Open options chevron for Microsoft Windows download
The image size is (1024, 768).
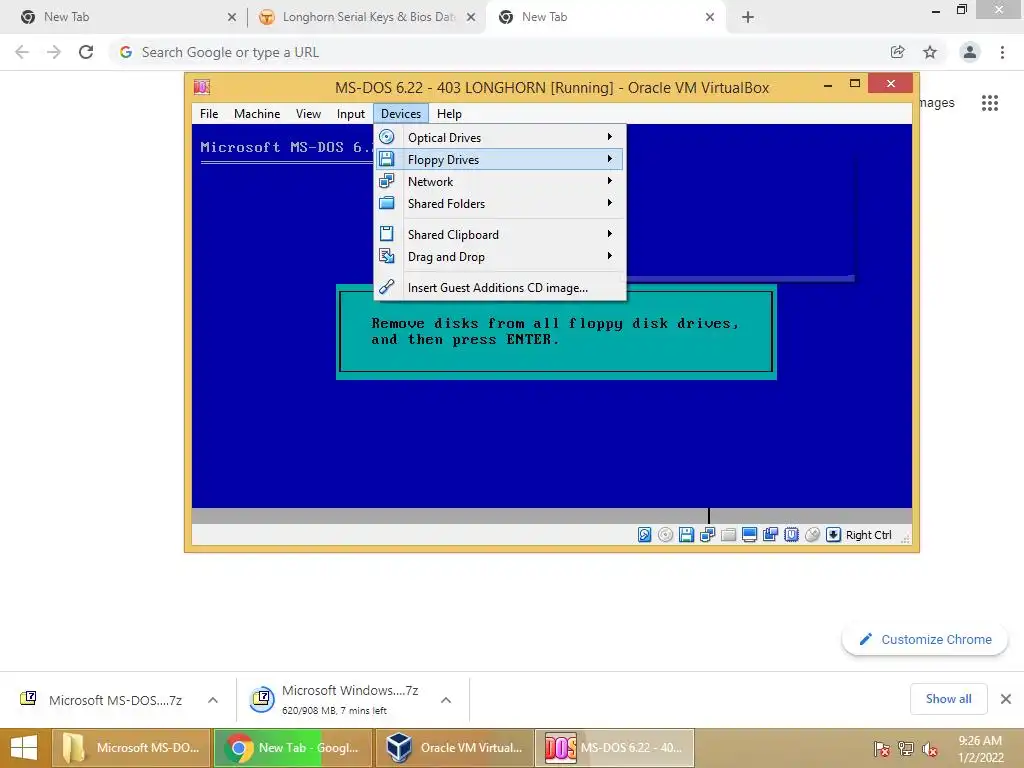tap(446, 700)
